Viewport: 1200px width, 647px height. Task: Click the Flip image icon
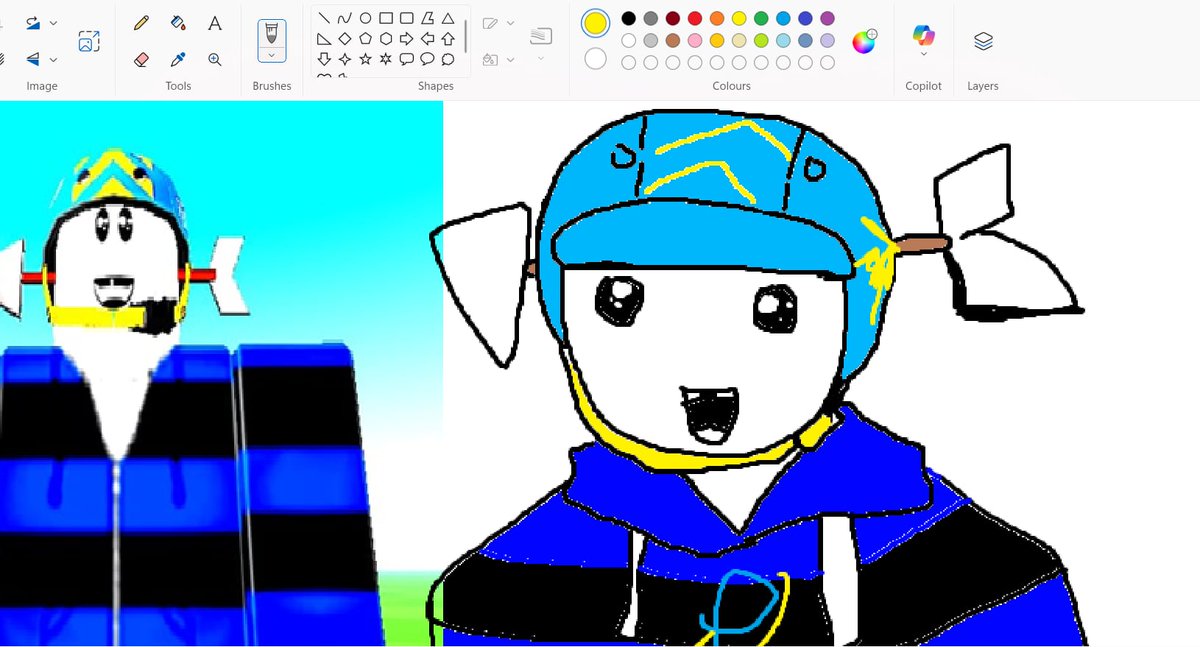[33, 59]
